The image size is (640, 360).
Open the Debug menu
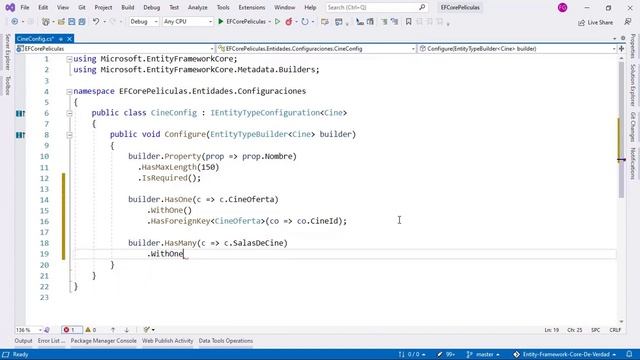[x=151, y=7]
